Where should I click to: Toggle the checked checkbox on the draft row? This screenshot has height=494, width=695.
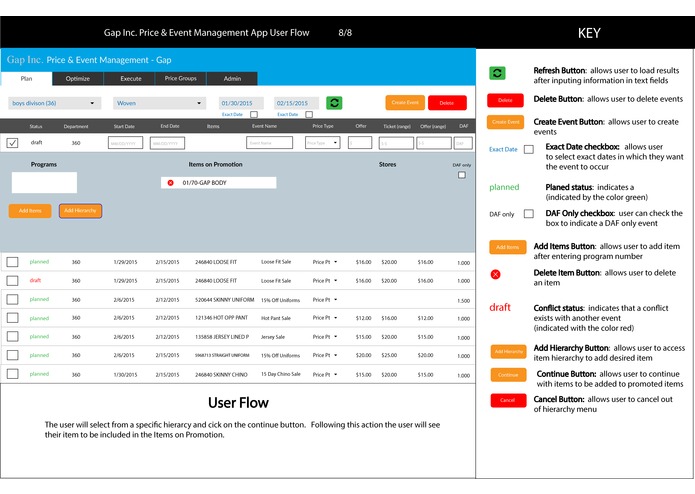point(12,143)
